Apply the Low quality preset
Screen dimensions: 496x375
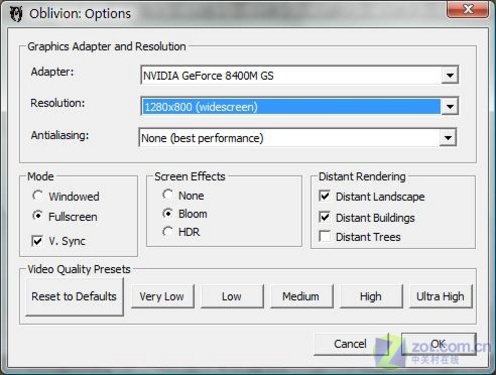click(x=232, y=296)
